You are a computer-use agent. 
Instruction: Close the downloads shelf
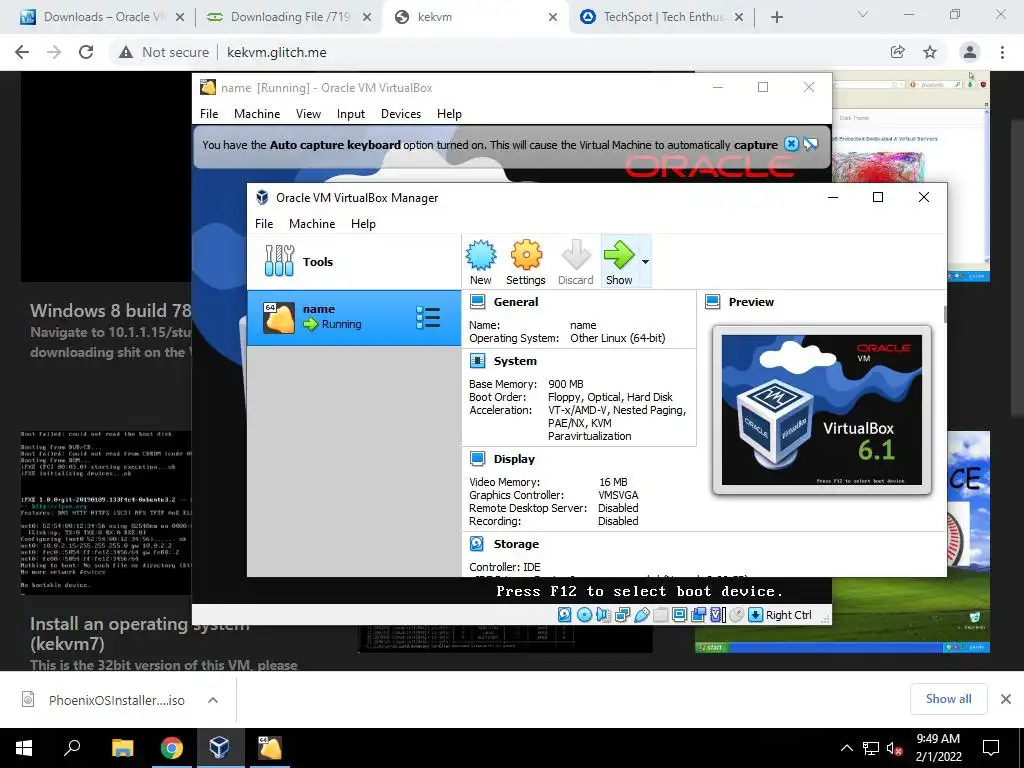[x=1006, y=699]
